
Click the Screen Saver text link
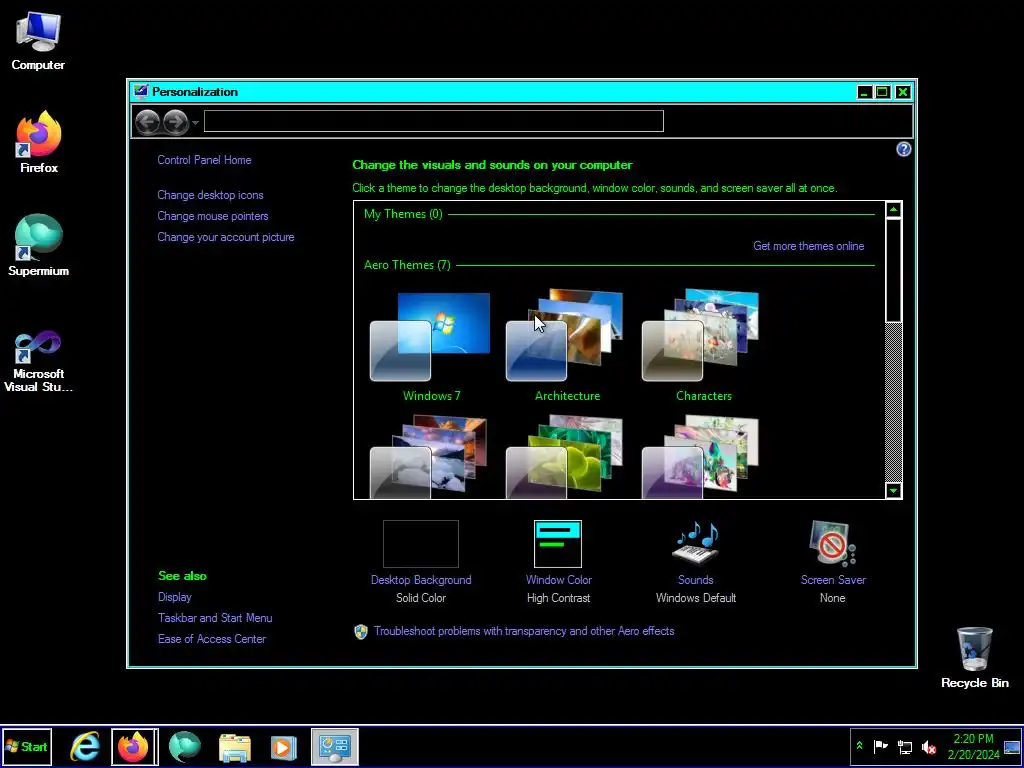click(833, 580)
